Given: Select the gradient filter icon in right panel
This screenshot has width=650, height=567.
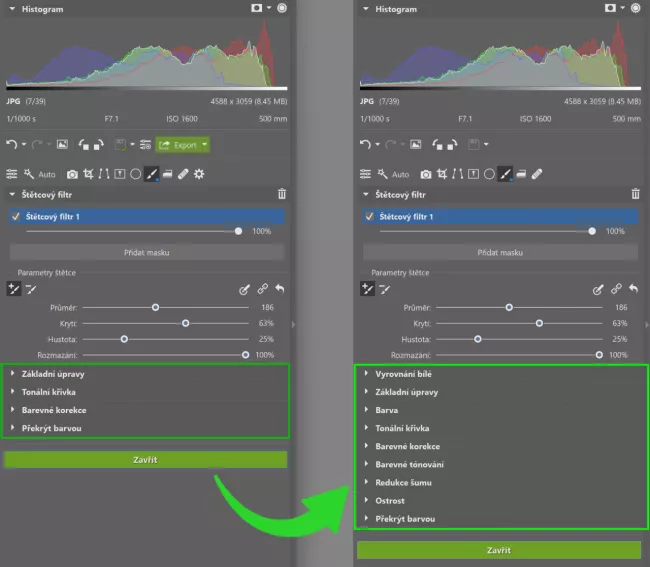Looking at the screenshot, I should pyautogui.click(x=521, y=174).
